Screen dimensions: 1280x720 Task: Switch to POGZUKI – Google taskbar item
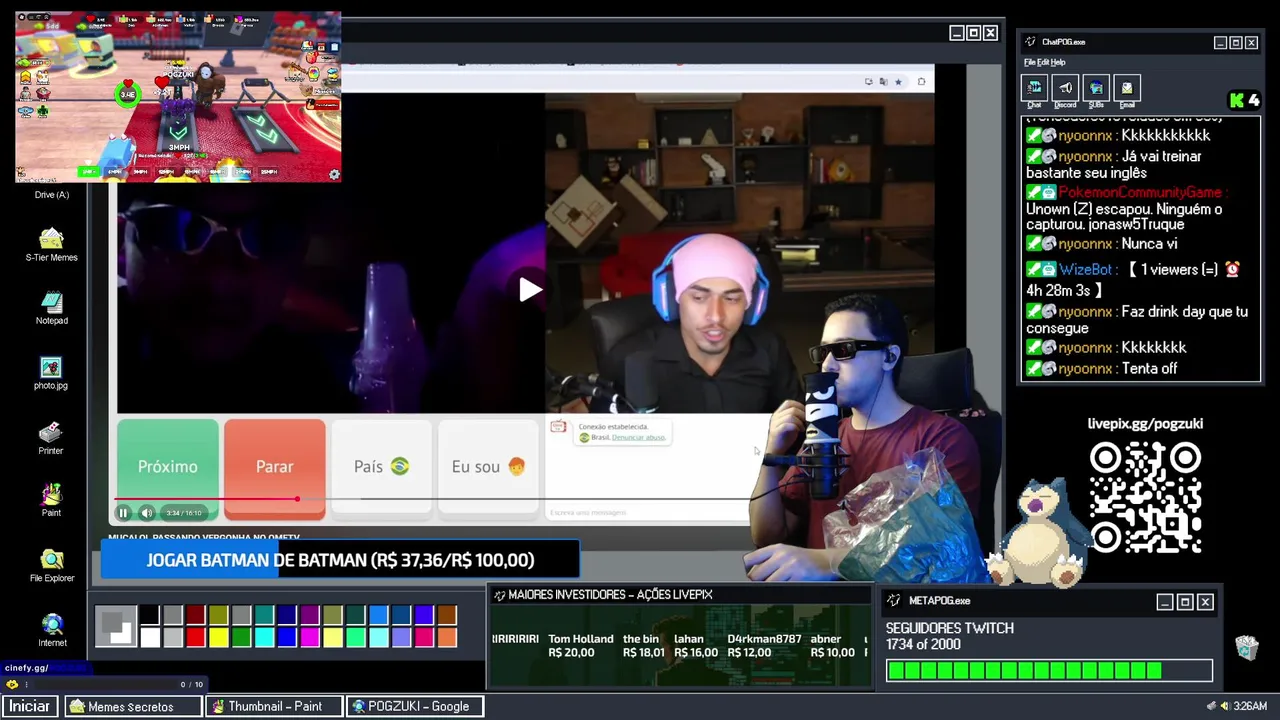[x=415, y=706]
